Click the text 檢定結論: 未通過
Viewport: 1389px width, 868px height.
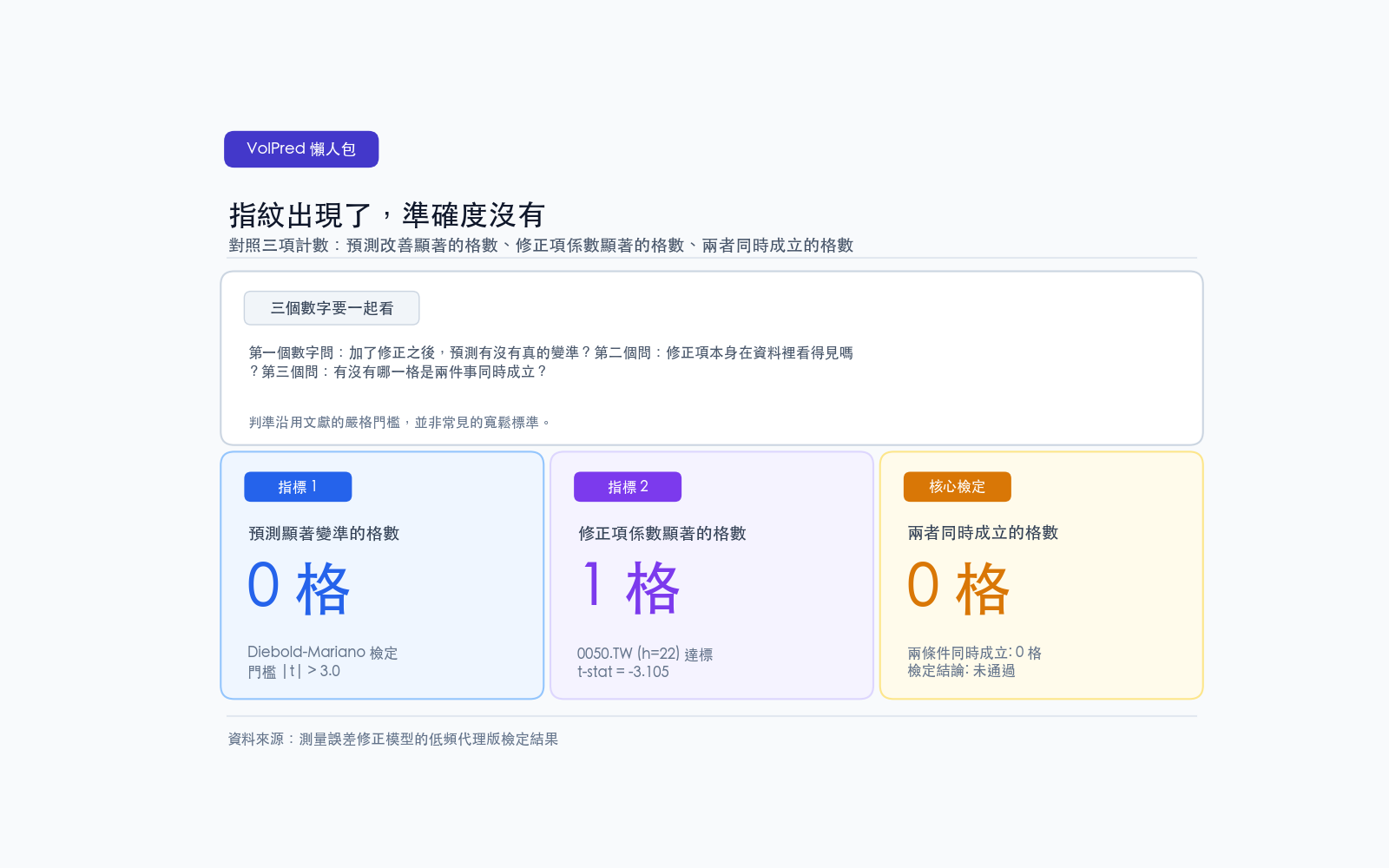[x=961, y=671]
